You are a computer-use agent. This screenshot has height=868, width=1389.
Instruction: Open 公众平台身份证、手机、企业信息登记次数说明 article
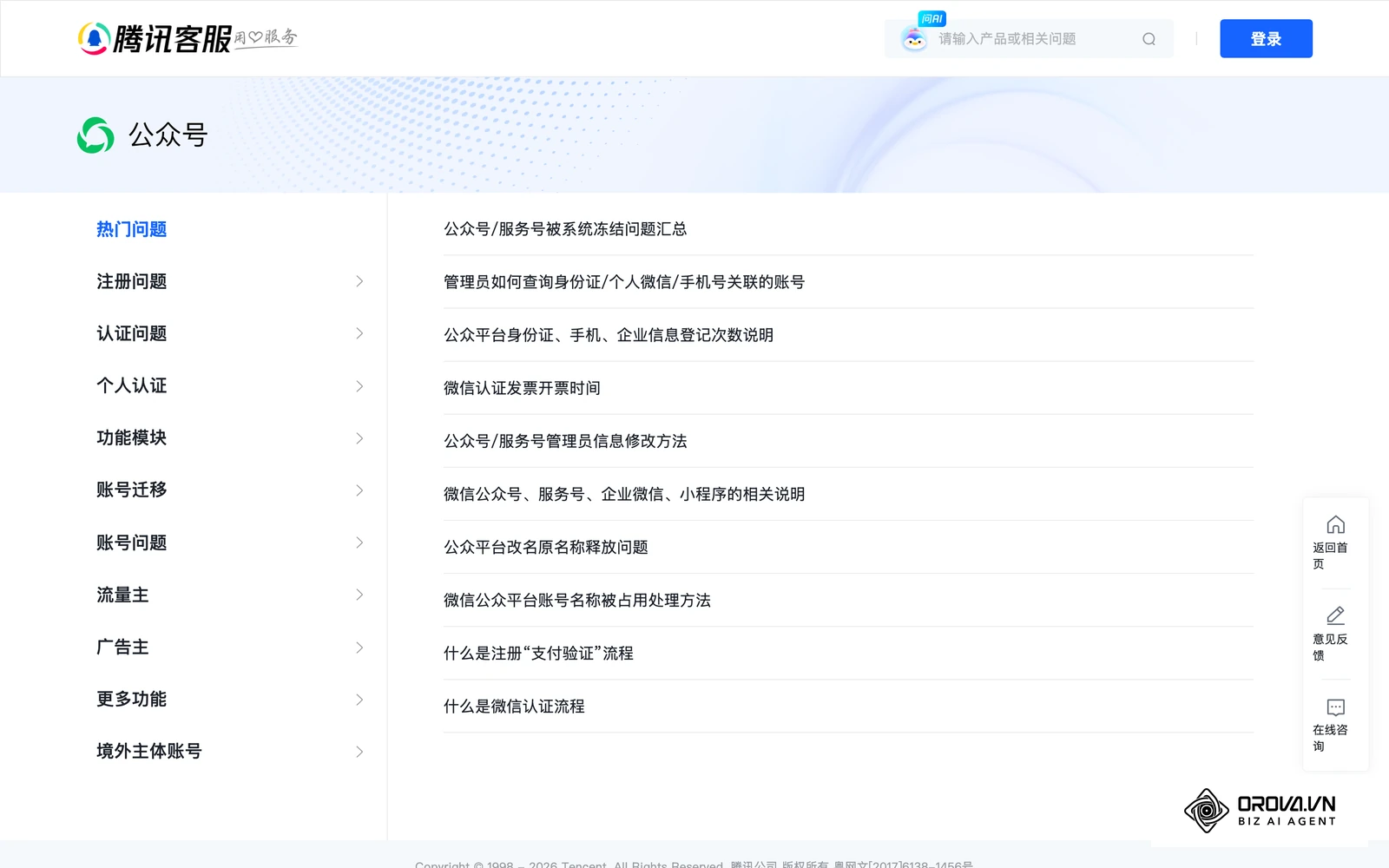(x=609, y=335)
